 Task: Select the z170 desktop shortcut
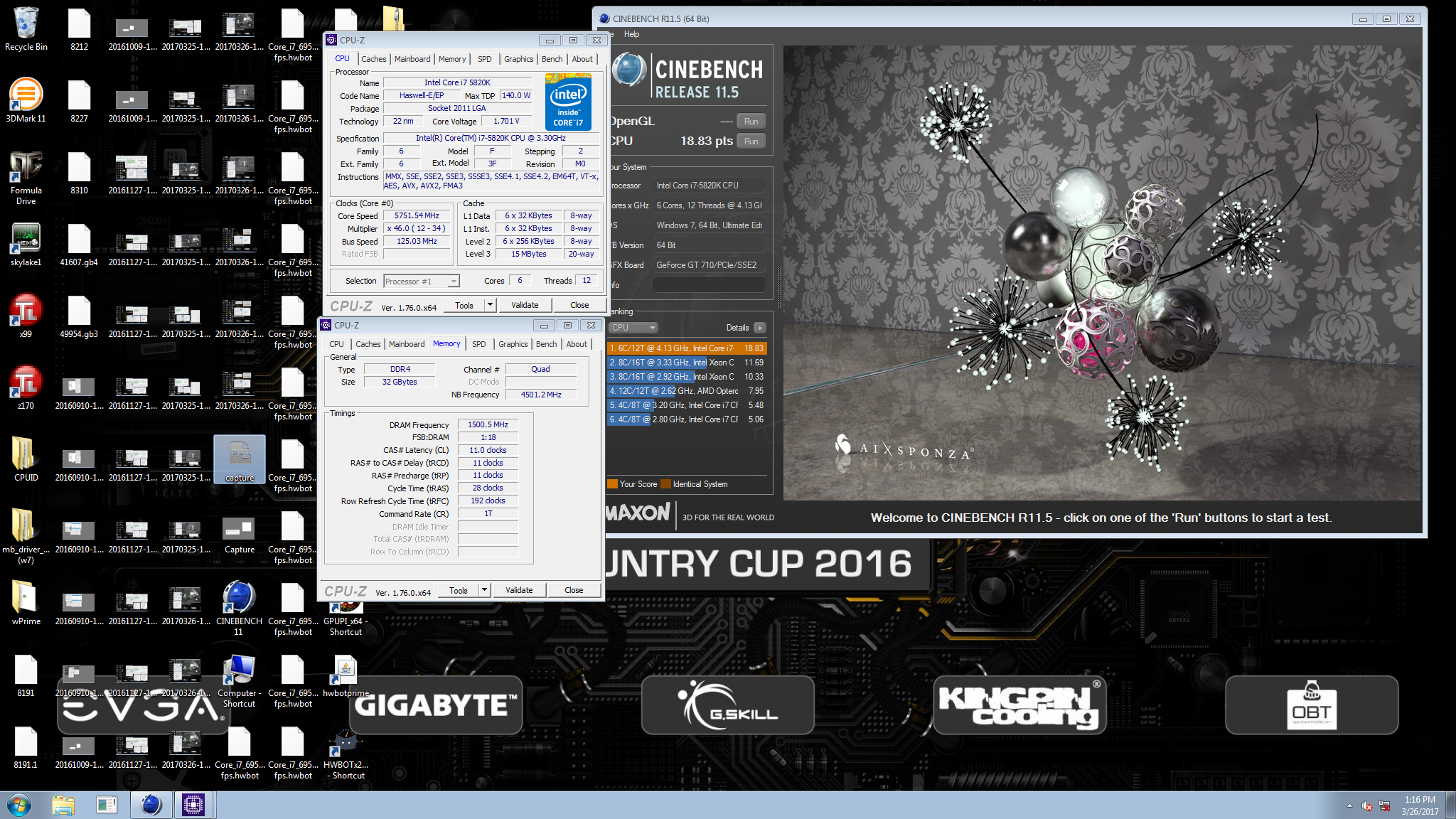[x=26, y=388]
